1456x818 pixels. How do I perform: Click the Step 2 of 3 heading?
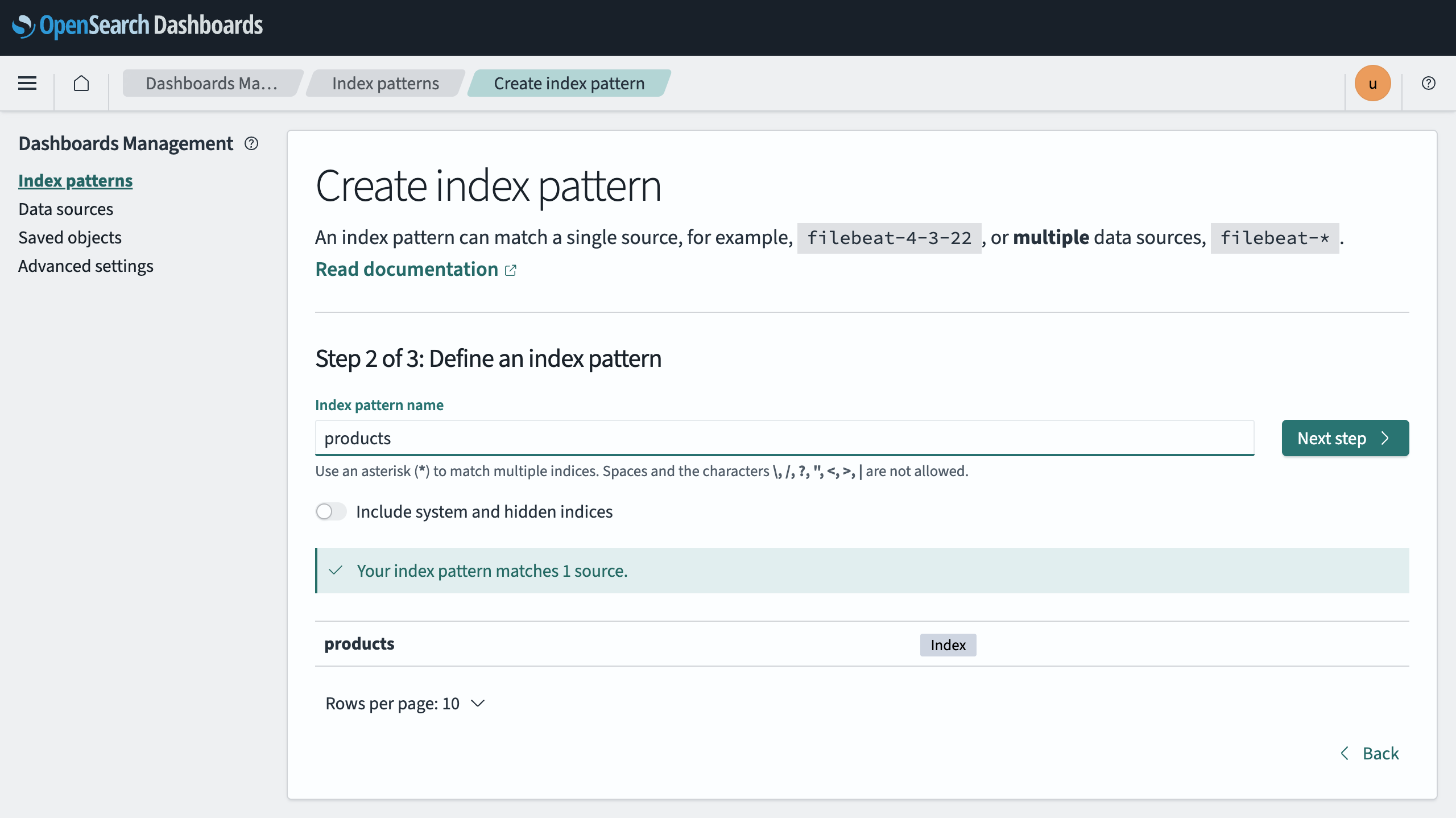[488, 358]
